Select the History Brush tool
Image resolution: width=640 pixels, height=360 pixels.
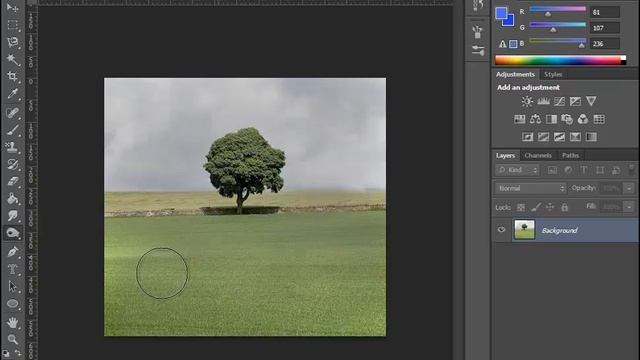click(x=12, y=164)
